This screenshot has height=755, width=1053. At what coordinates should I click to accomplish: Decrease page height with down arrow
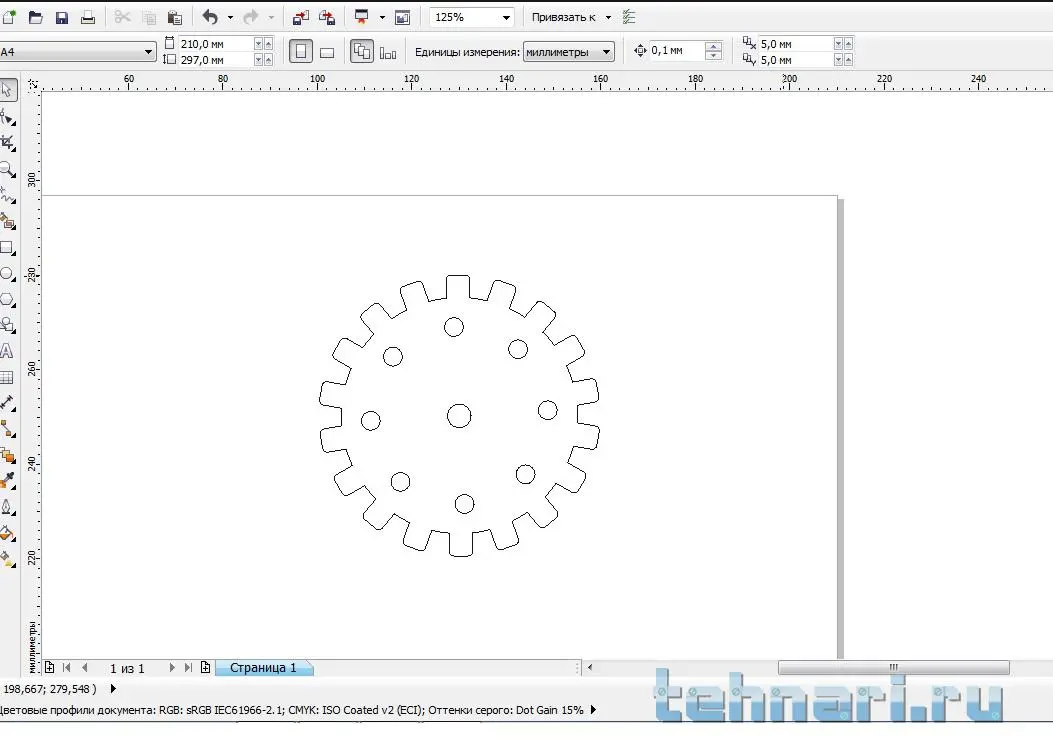258,60
